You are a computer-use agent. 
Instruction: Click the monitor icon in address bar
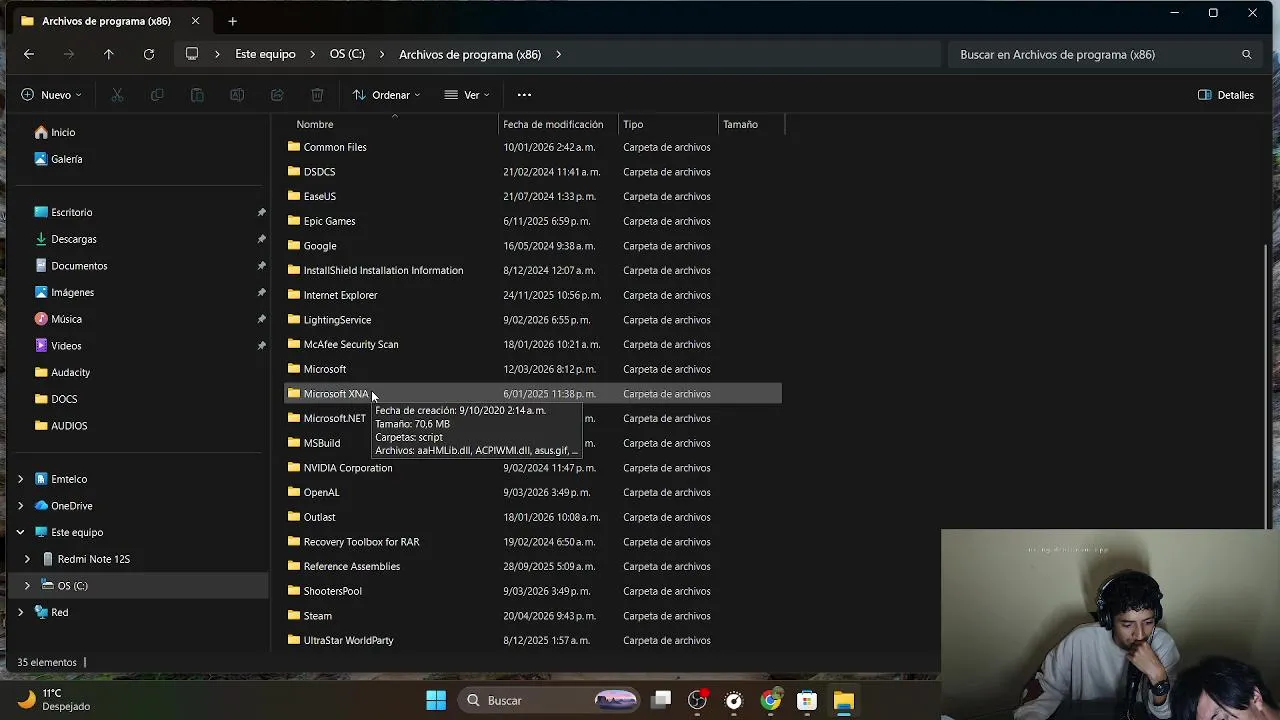point(192,54)
